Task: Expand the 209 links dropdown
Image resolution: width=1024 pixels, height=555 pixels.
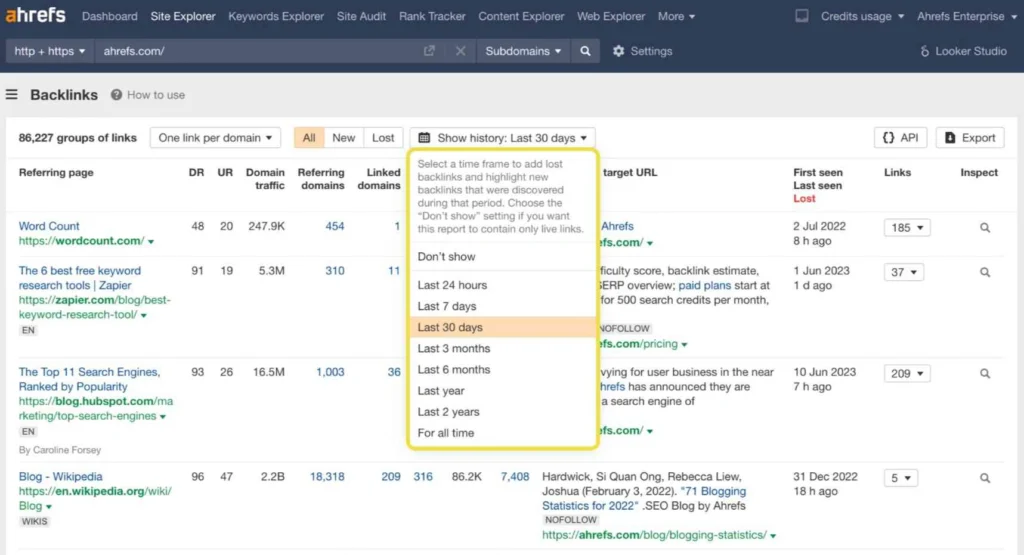Action: click(x=907, y=373)
